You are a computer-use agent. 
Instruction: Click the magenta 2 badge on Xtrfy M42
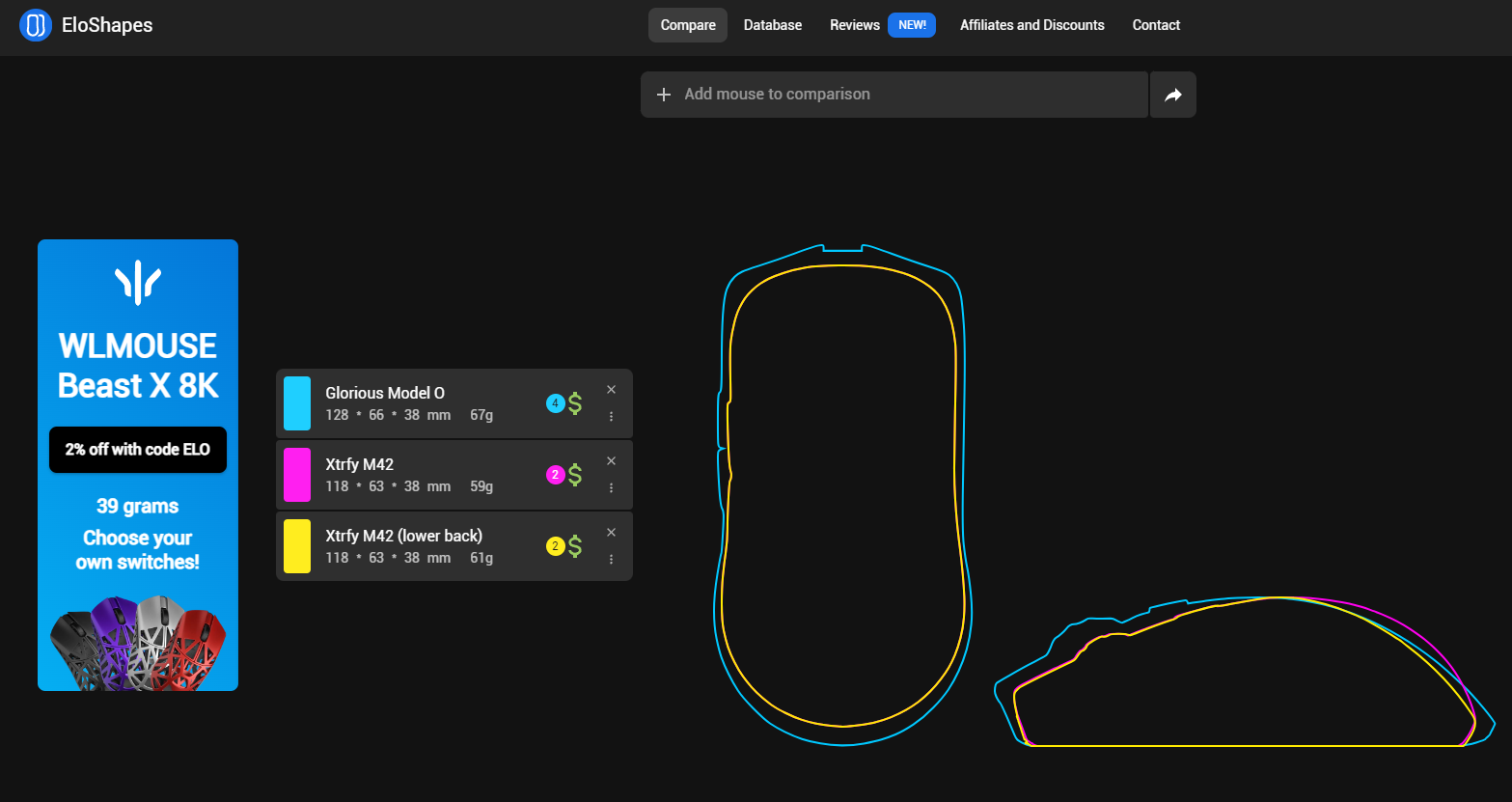click(x=555, y=475)
